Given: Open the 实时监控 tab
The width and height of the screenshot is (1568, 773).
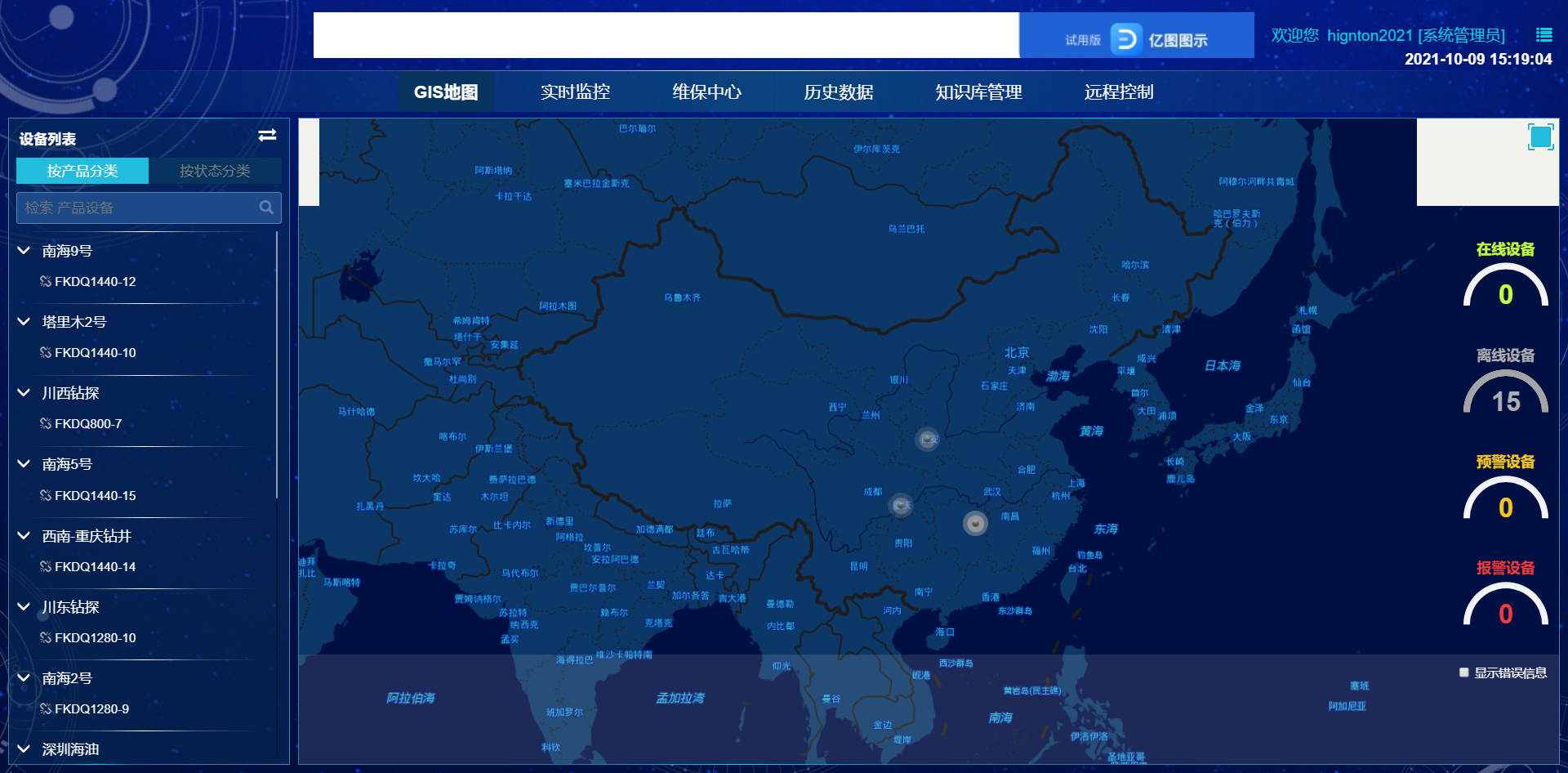Looking at the screenshot, I should (x=575, y=92).
